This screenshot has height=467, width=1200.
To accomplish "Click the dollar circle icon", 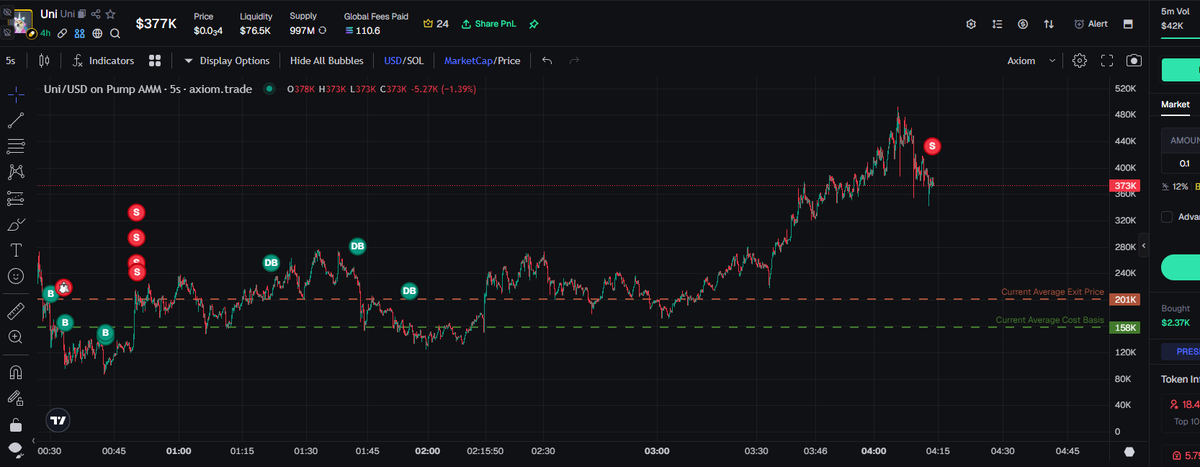I will pos(1023,23).
